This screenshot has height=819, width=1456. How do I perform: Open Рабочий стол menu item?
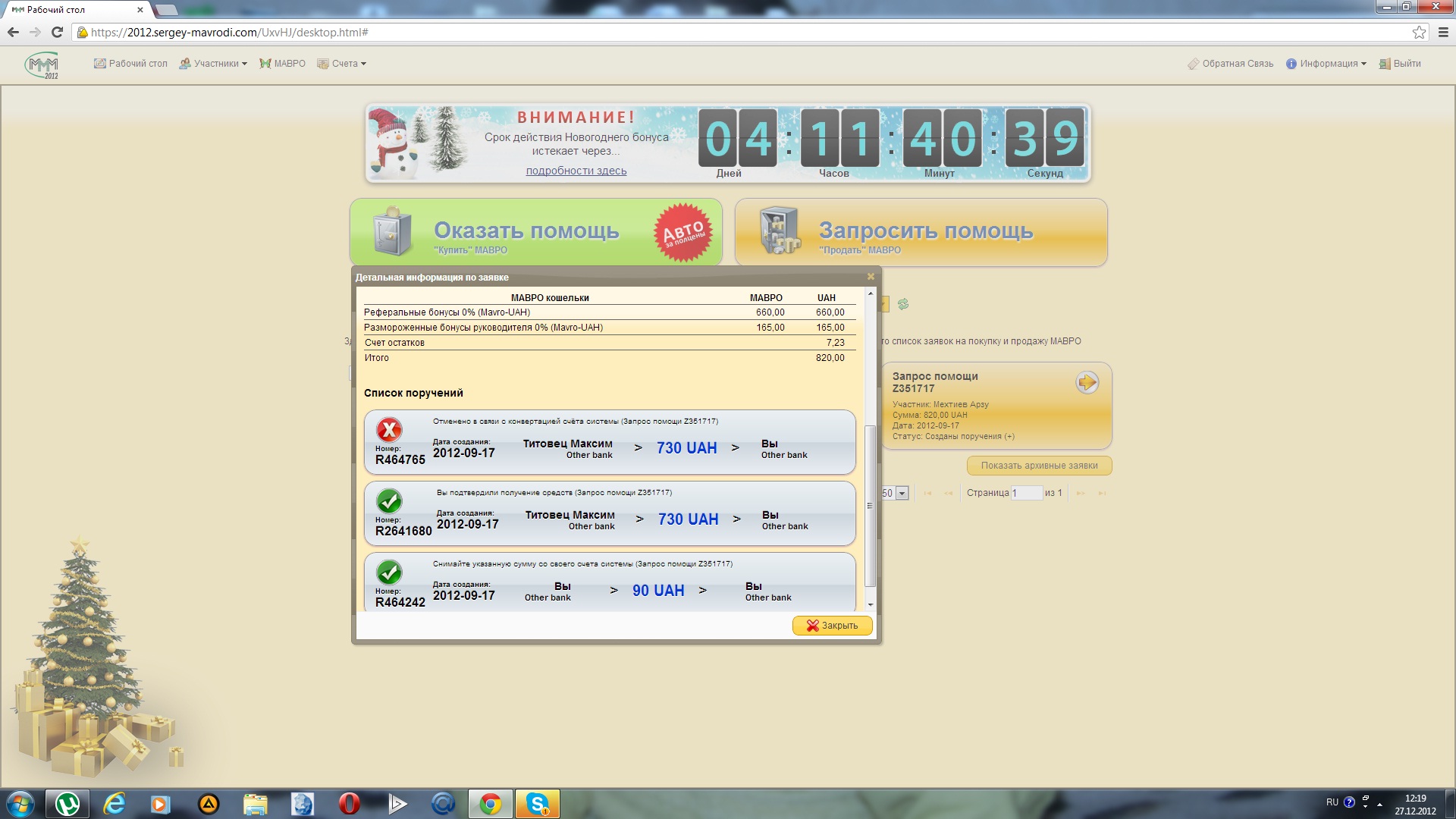pos(130,64)
